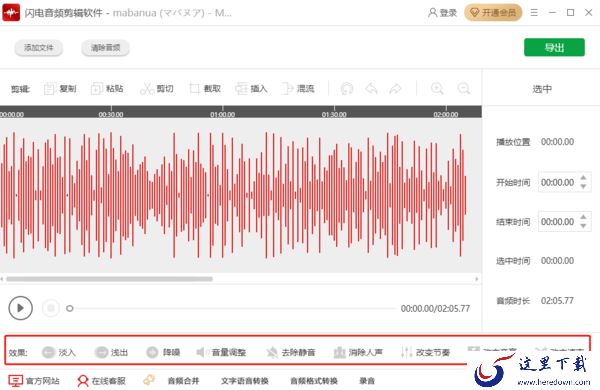Select the 选中 panel header

click(x=542, y=89)
